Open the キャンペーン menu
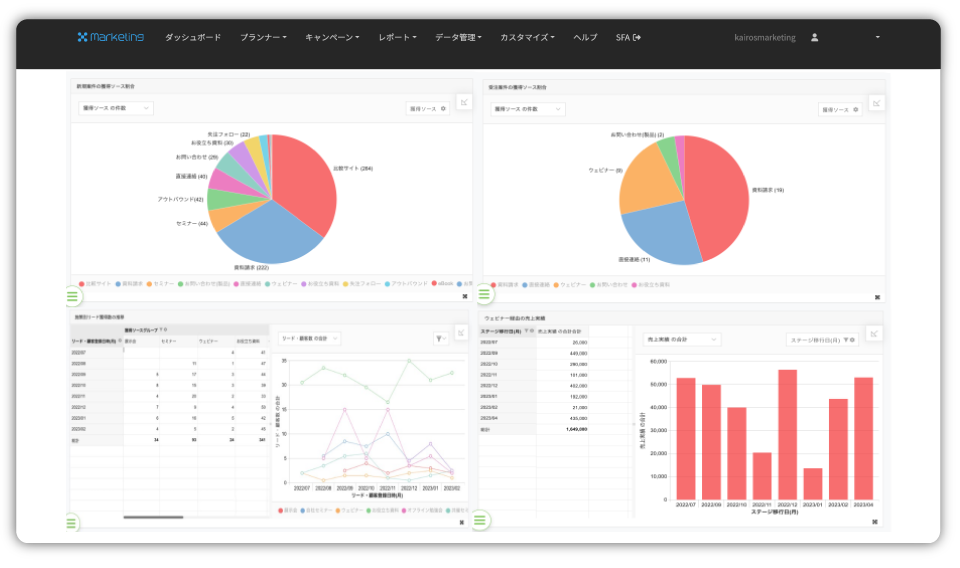The height and width of the screenshot is (568, 960). [332, 37]
